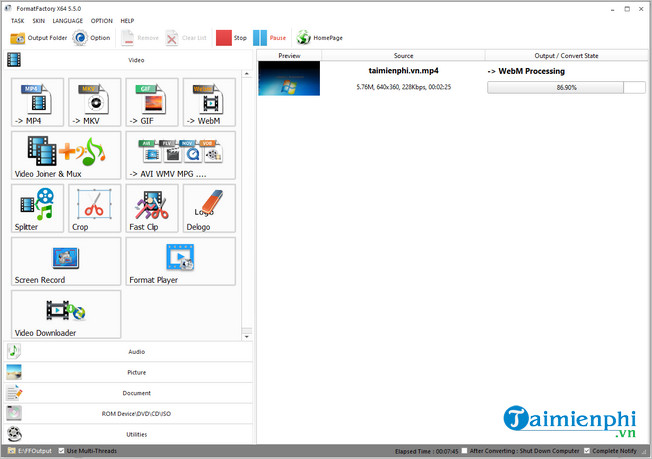Image resolution: width=652 pixels, height=459 pixels.
Task: Click the 5.76M, 640x360 file info text
Action: (x=403, y=87)
